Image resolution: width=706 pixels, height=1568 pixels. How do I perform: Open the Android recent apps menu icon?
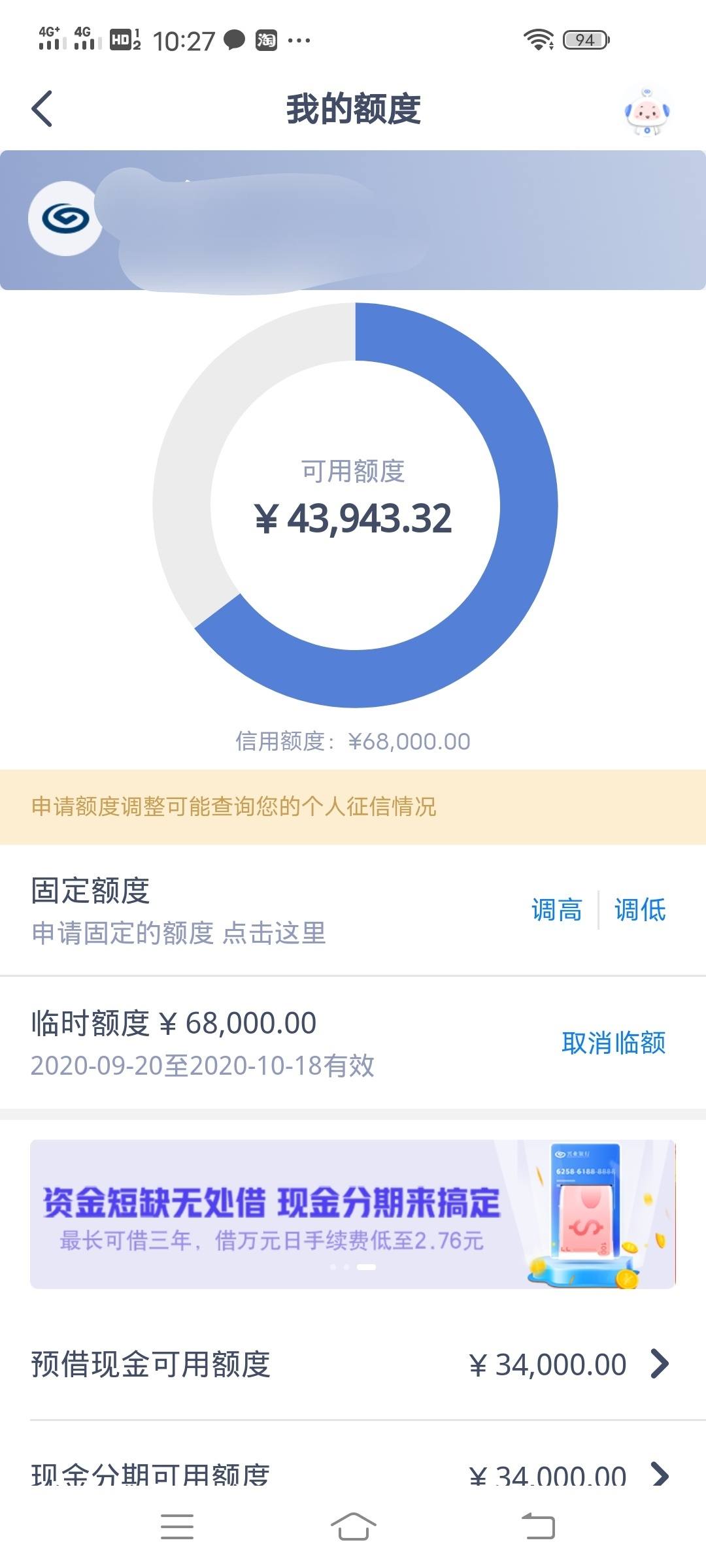[177, 1527]
